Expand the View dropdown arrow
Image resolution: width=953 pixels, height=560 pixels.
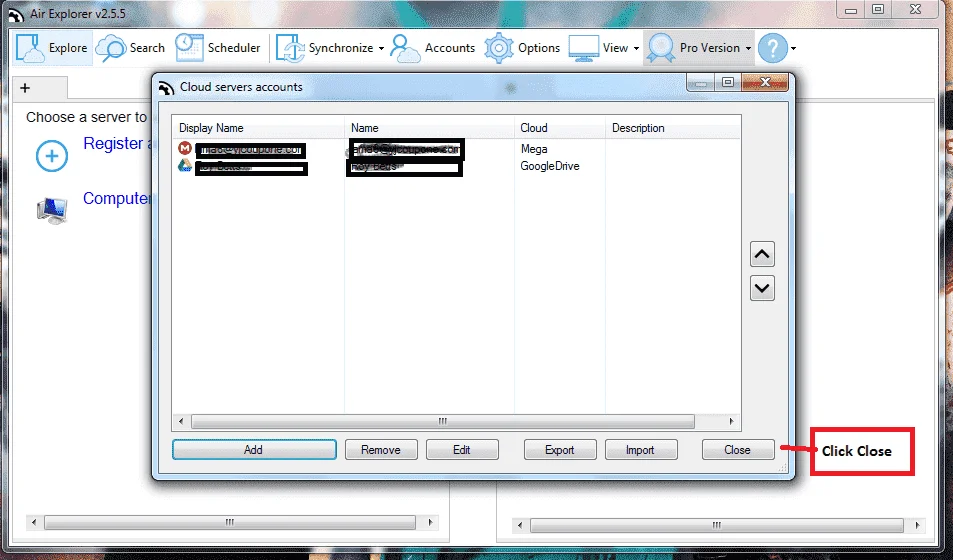point(636,49)
